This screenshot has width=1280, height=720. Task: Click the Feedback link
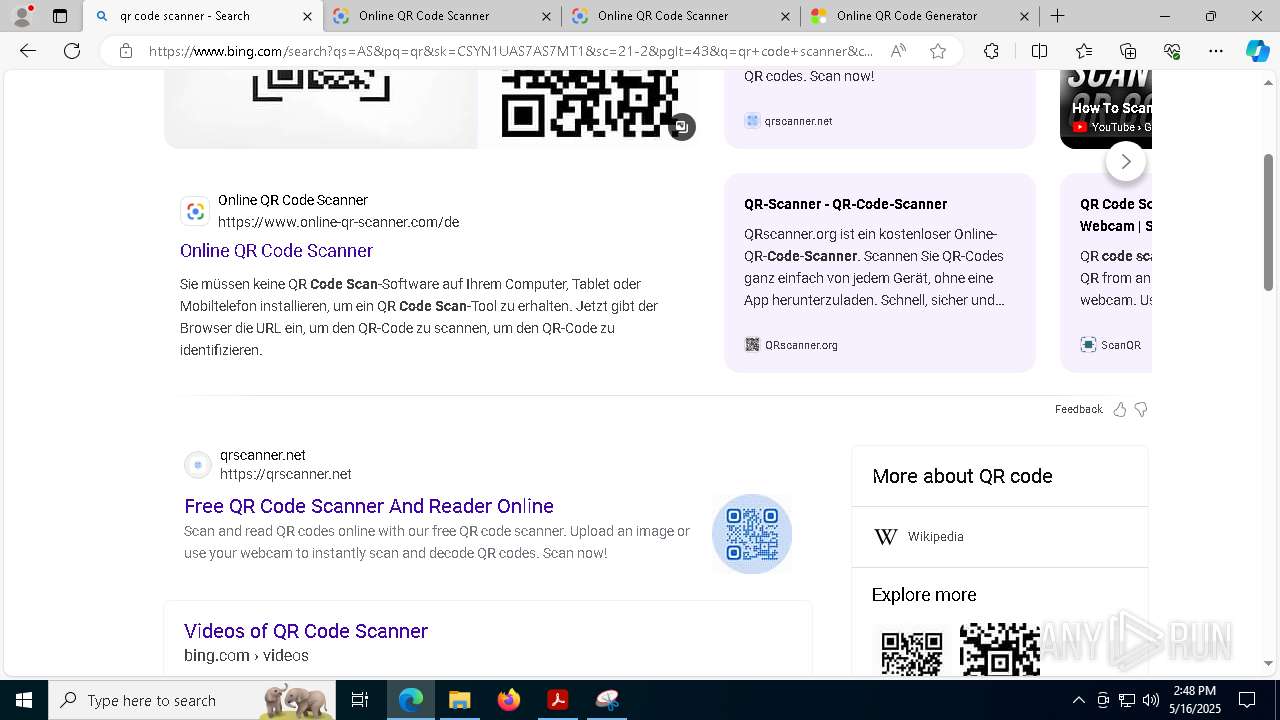pyautogui.click(x=1078, y=409)
